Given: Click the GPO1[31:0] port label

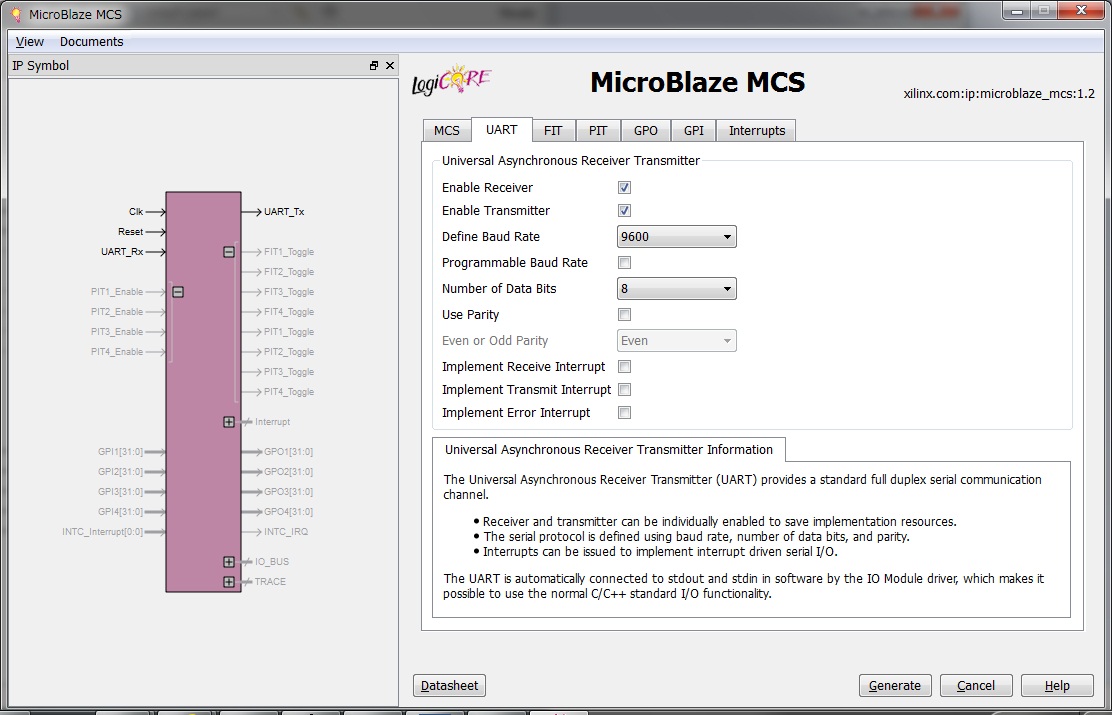Looking at the screenshot, I should (x=288, y=452).
